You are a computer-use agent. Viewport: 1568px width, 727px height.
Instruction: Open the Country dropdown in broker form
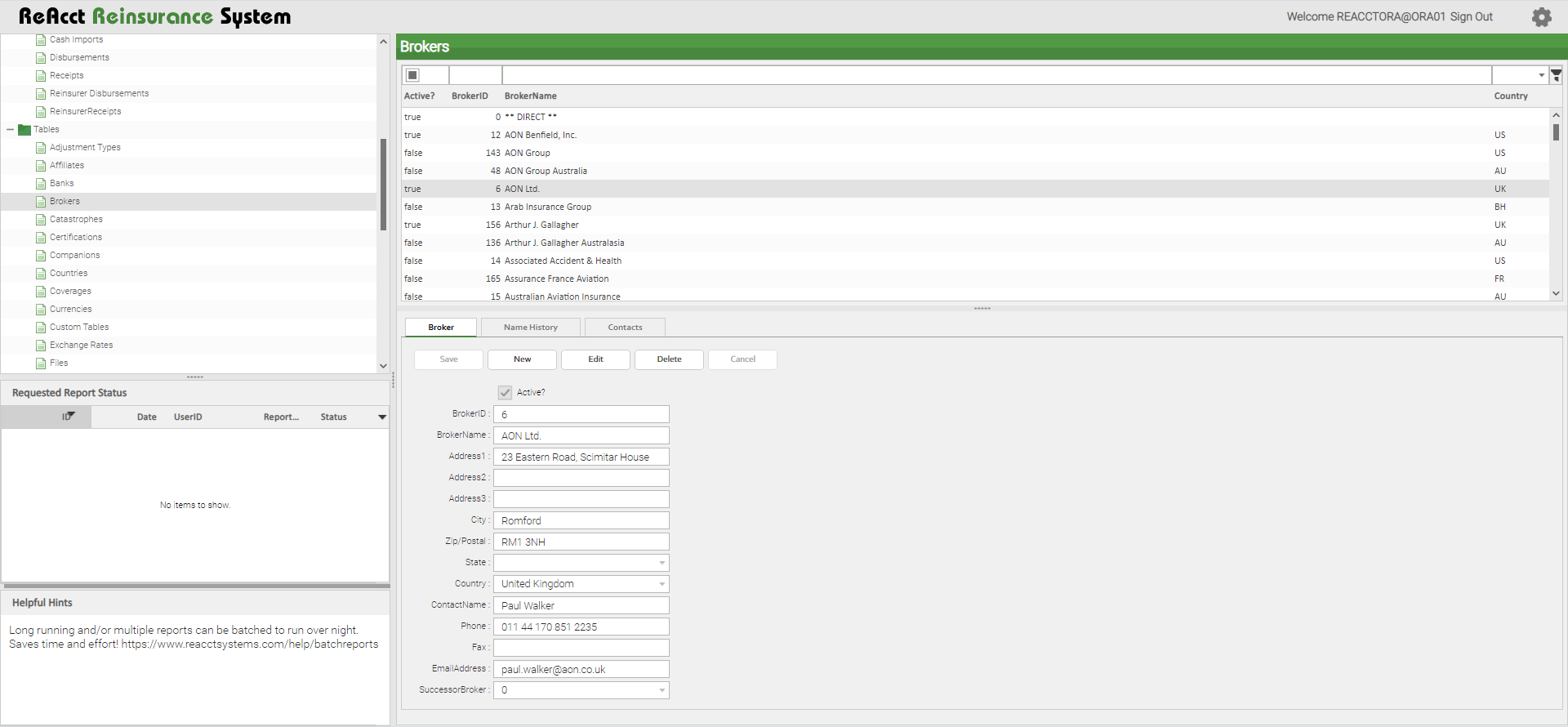(x=661, y=584)
